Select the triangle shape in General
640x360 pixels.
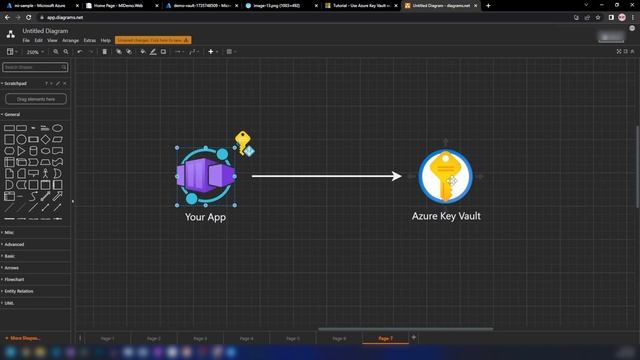[21, 151]
